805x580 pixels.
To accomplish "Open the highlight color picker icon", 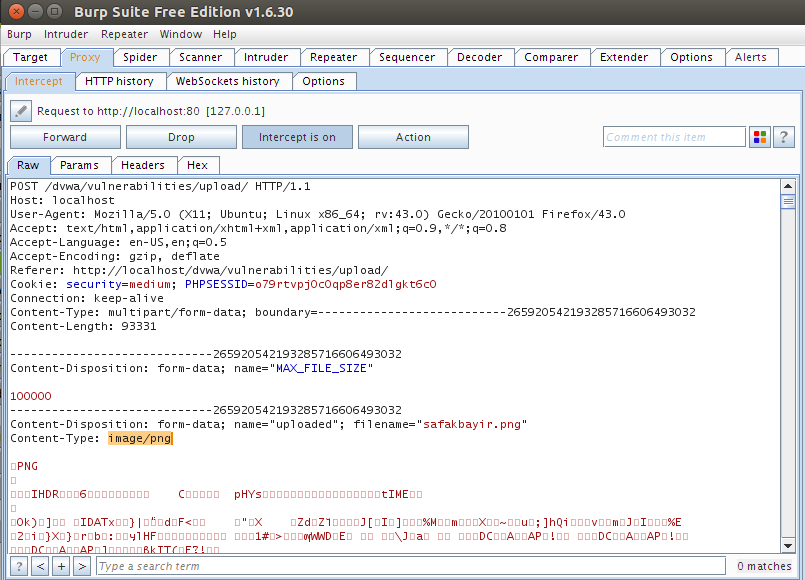I will [x=760, y=137].
